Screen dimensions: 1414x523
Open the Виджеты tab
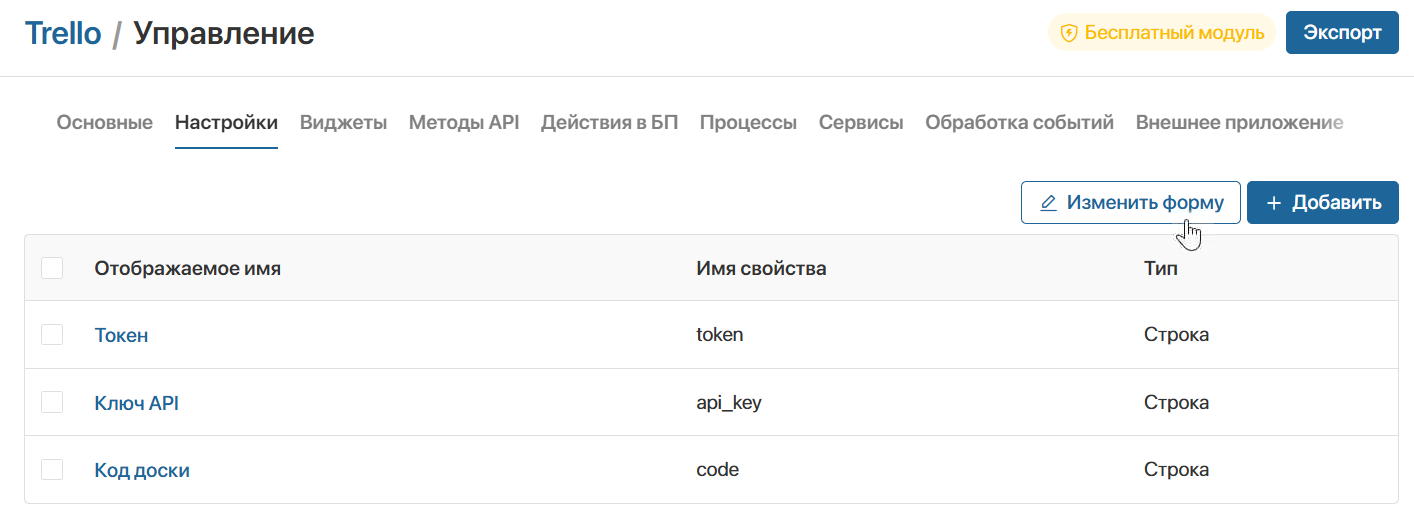click(343, 123)
